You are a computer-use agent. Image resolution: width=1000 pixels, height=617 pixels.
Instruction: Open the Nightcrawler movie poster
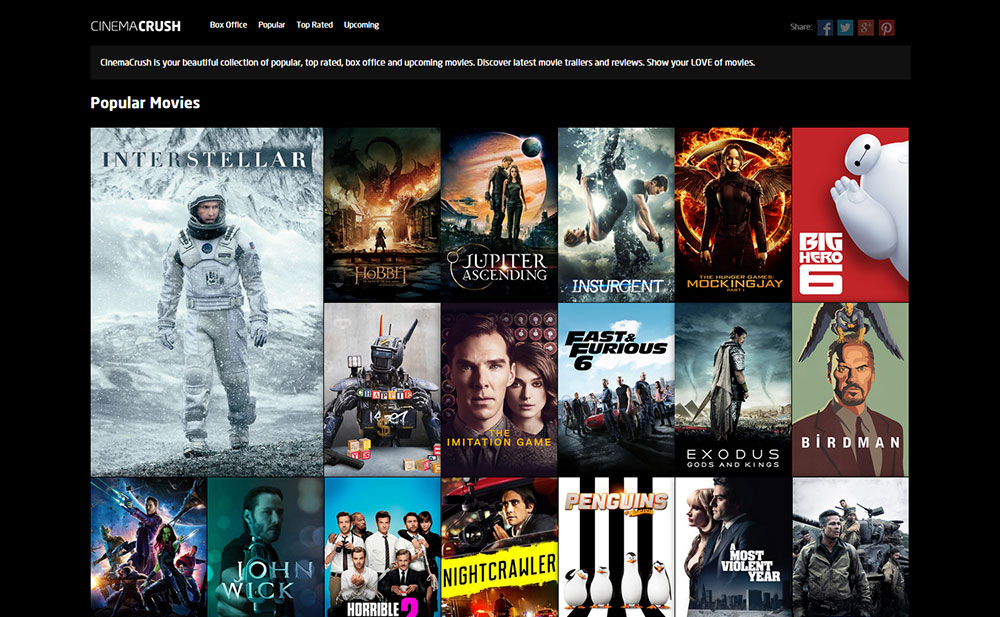[499, 547]
